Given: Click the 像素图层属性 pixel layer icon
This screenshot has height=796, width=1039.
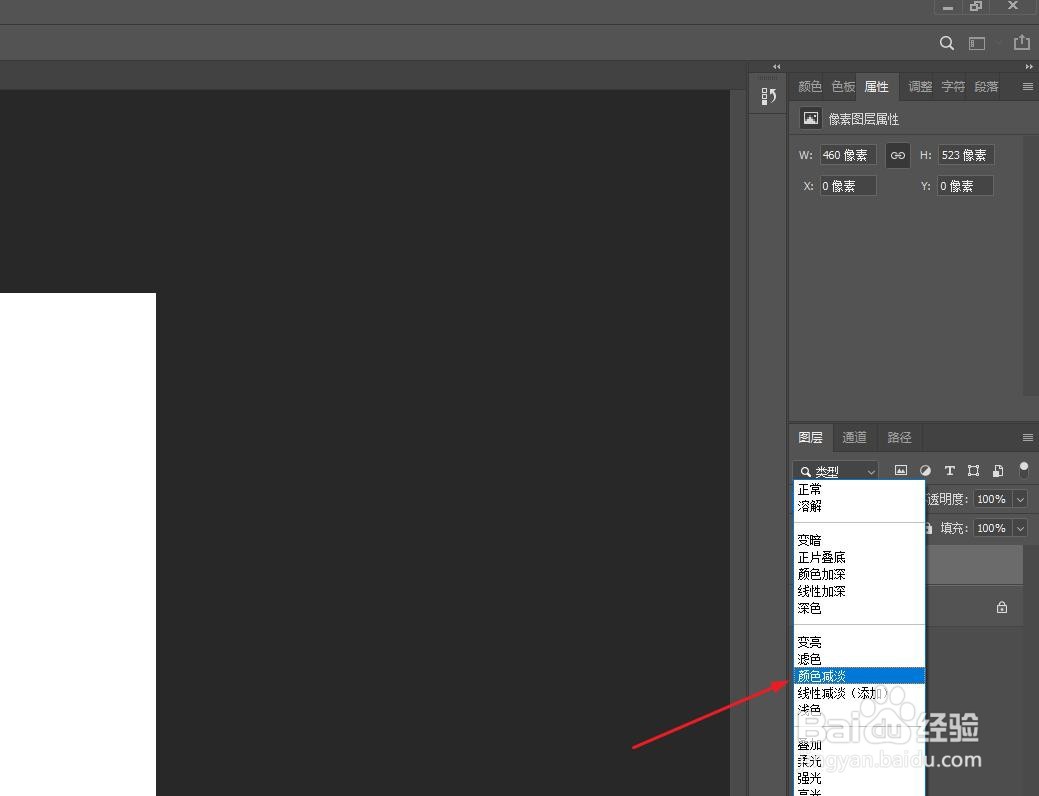Looking at the screenshot, I should [x=810, y=119].
